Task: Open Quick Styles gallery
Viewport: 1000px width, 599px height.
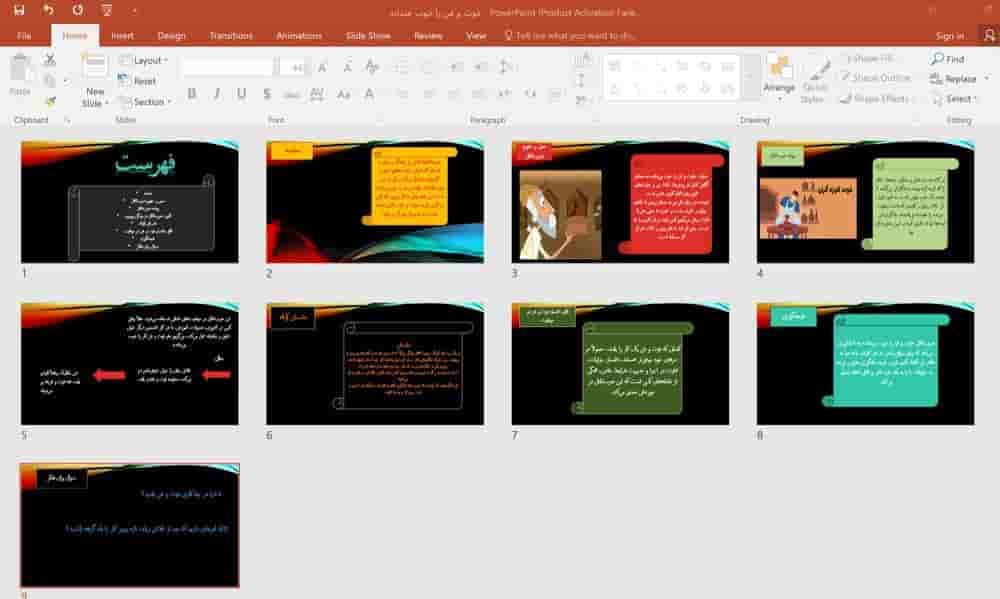Action: pyautogui.click(x=813, y=81)
